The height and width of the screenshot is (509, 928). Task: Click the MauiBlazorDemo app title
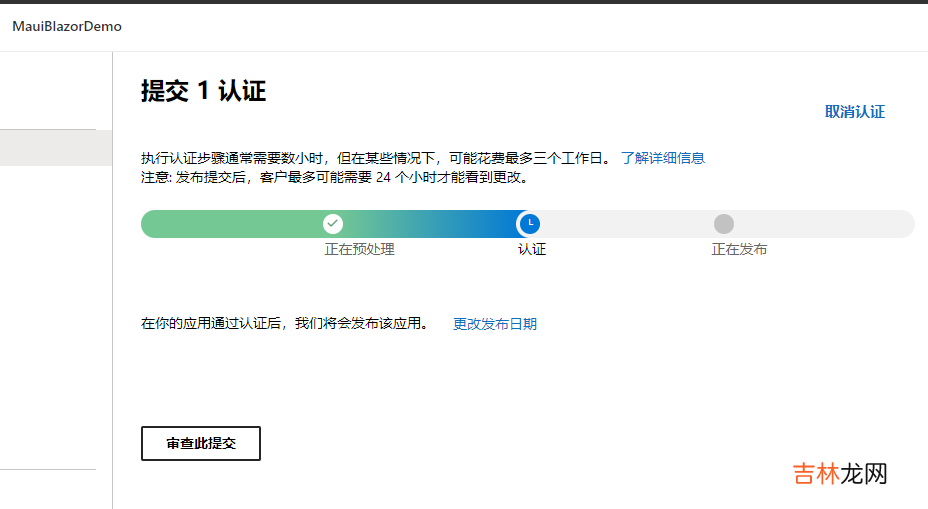[67, 26]
